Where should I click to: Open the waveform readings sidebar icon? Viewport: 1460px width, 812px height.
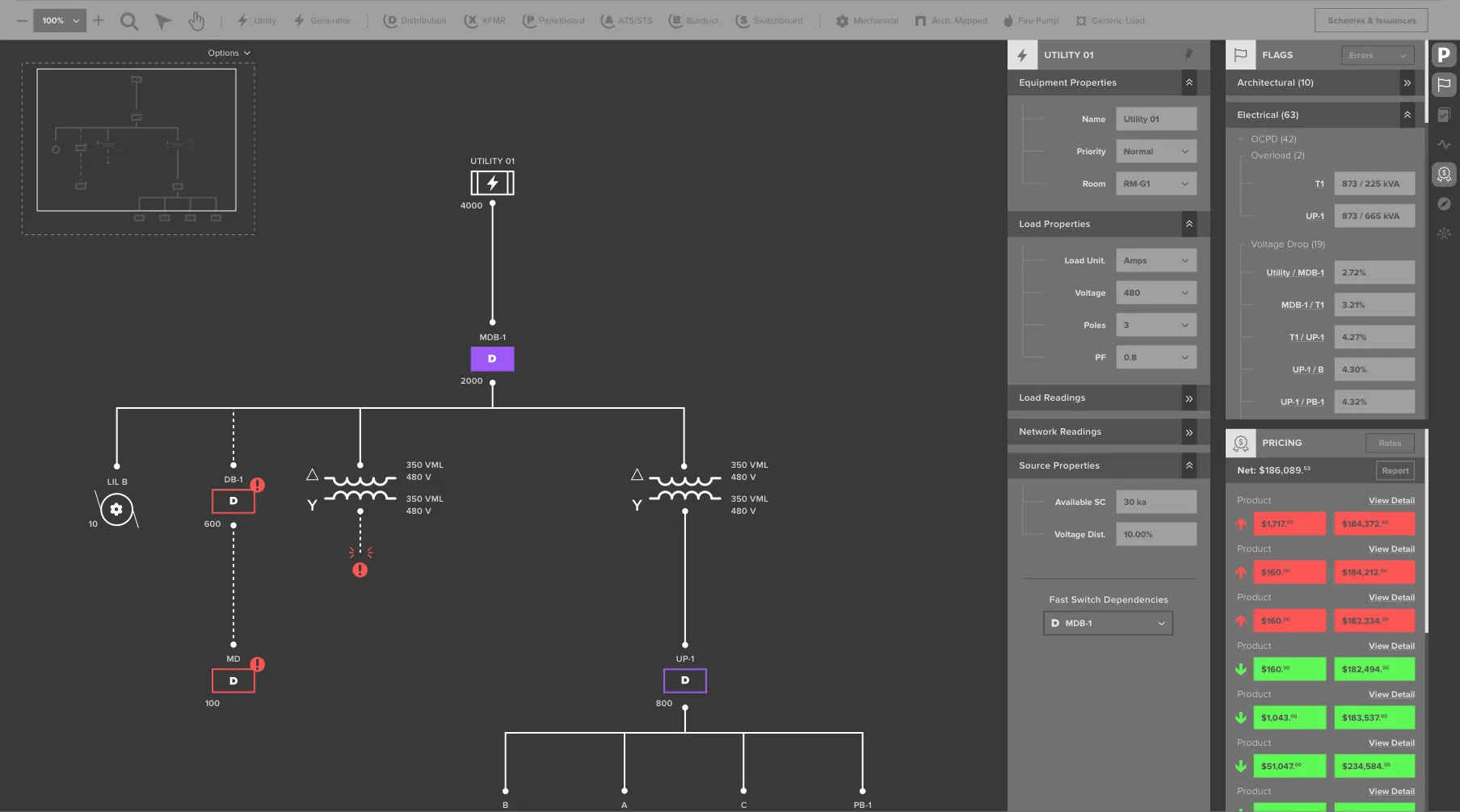[x=1444, y=145]
